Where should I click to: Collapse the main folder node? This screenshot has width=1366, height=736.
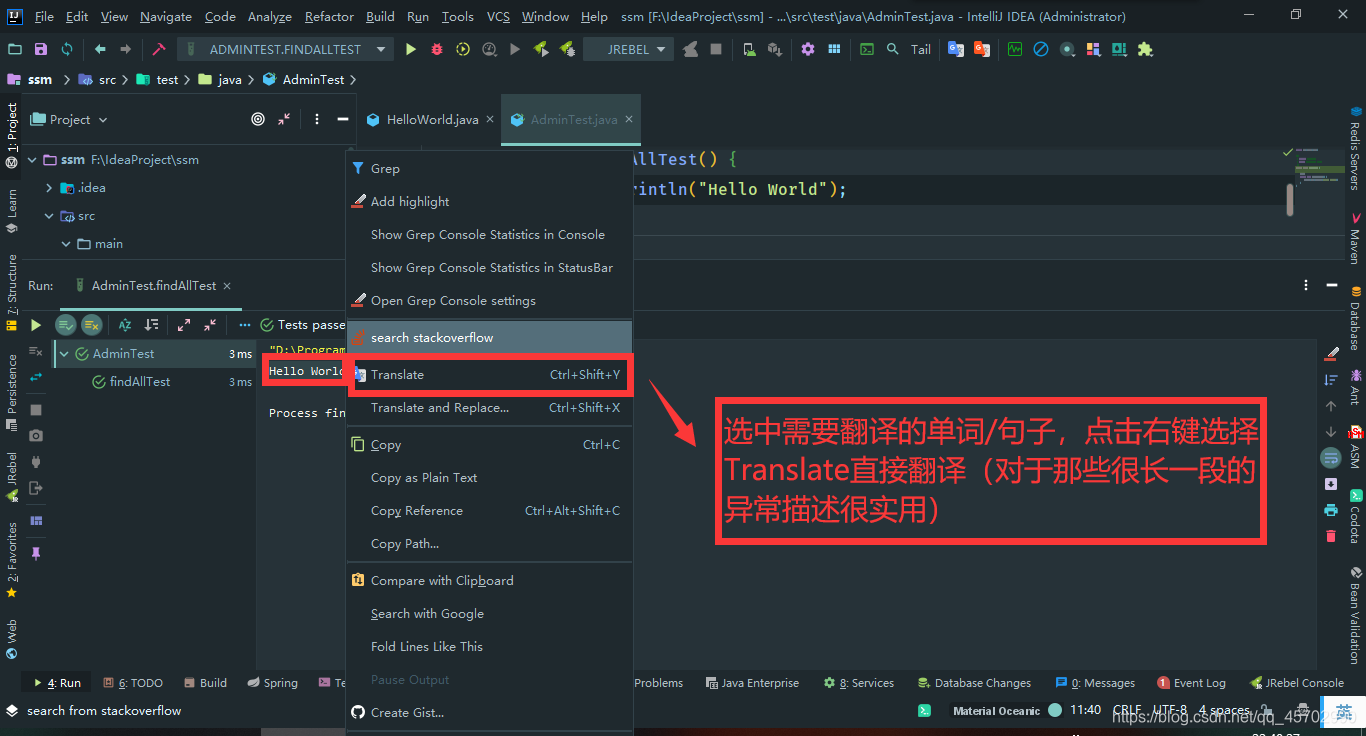click(66, 243)
